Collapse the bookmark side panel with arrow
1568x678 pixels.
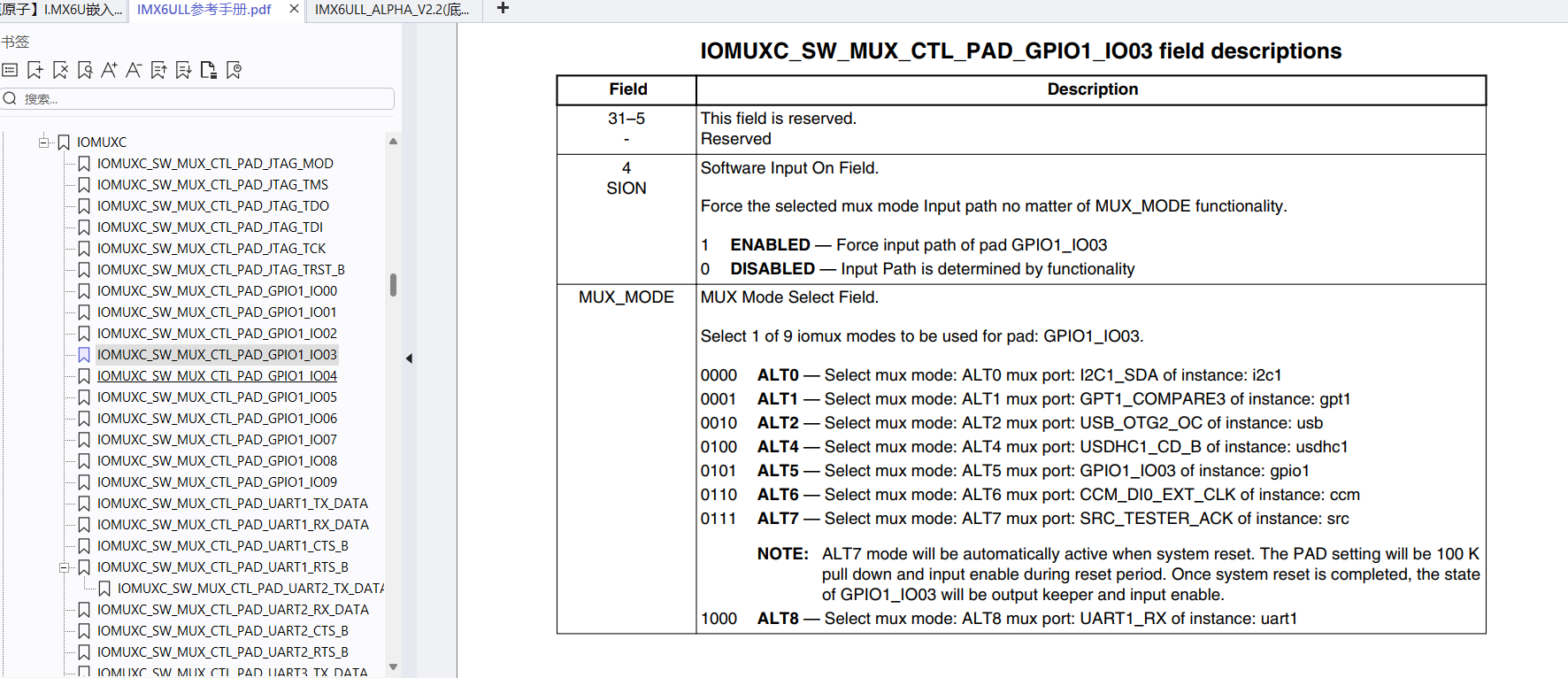point(409,358)
